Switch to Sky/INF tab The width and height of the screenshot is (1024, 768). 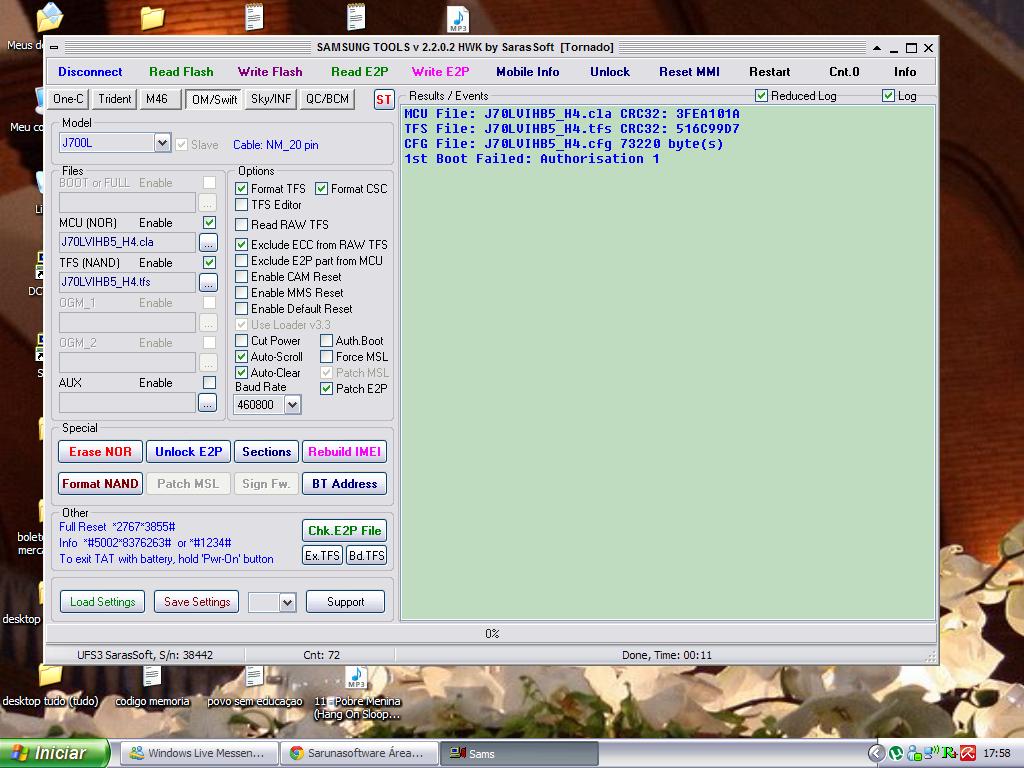(270, 99)
